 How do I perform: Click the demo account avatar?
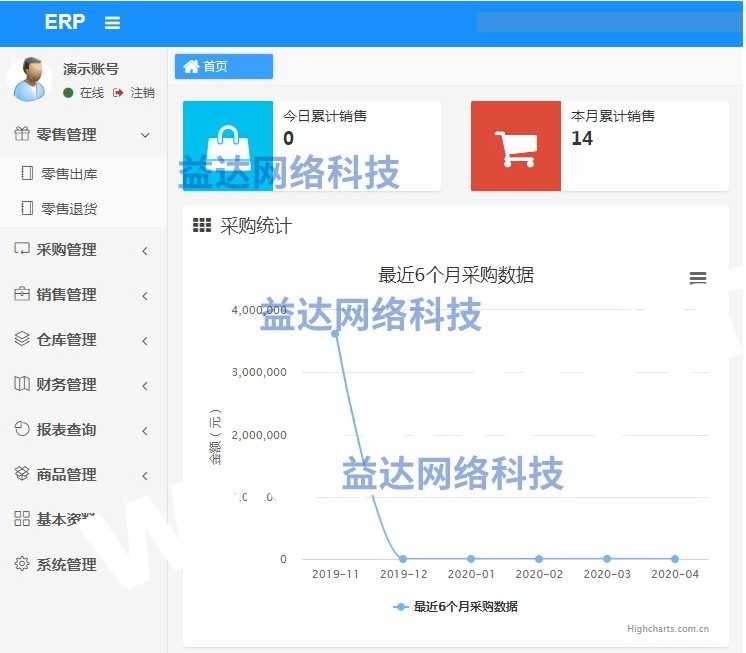[x=29, y=79]
